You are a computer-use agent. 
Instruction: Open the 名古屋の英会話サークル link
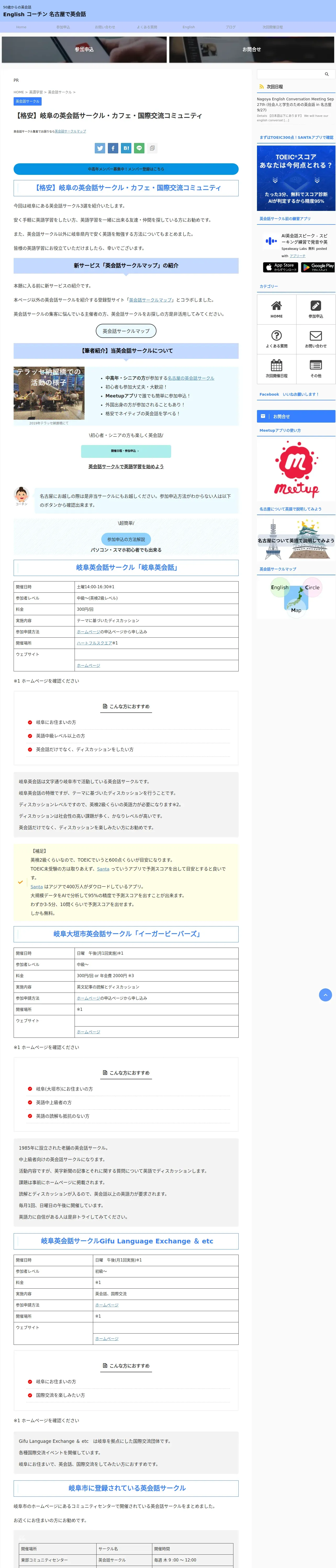191,378
